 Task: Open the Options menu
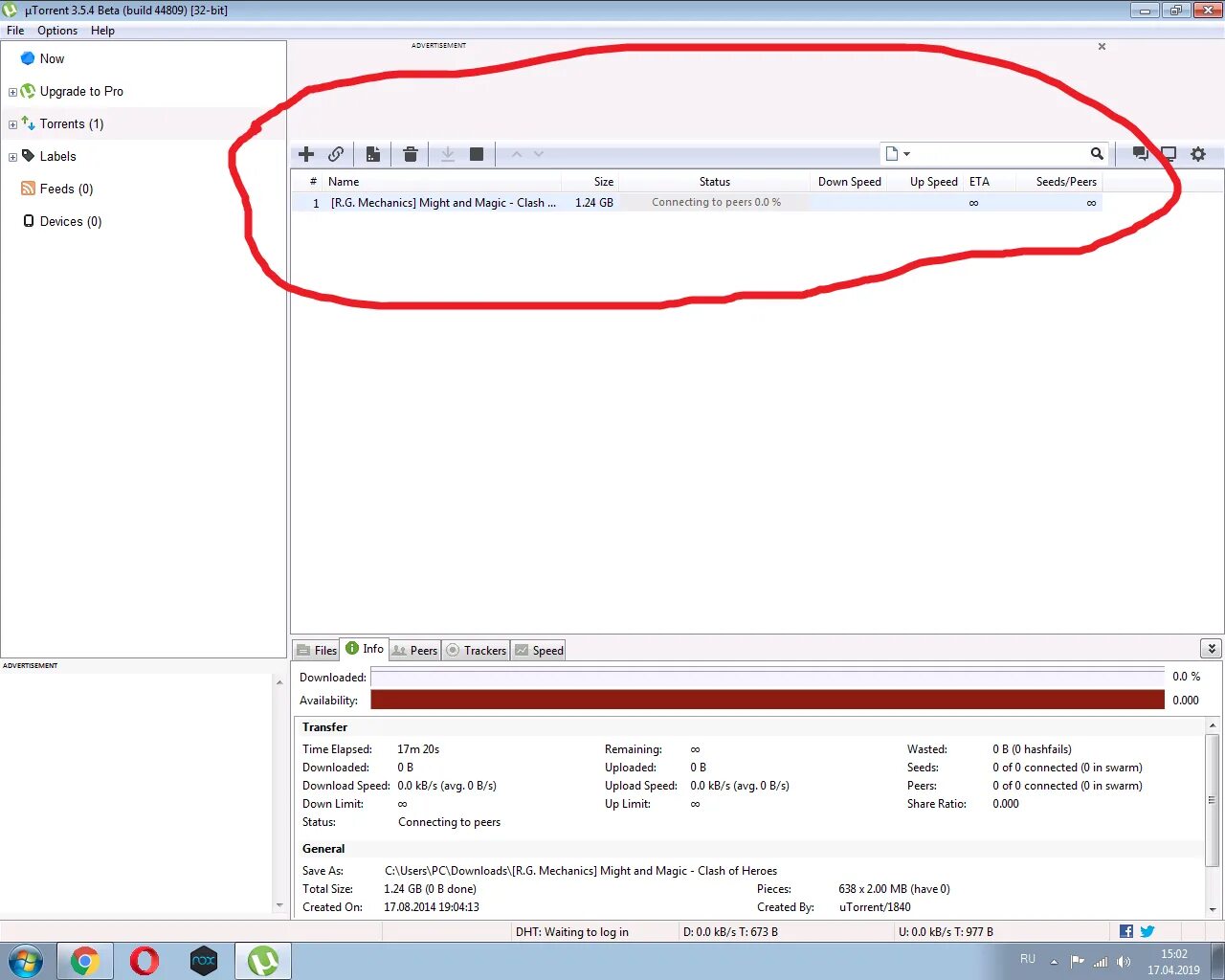[57, 31]
